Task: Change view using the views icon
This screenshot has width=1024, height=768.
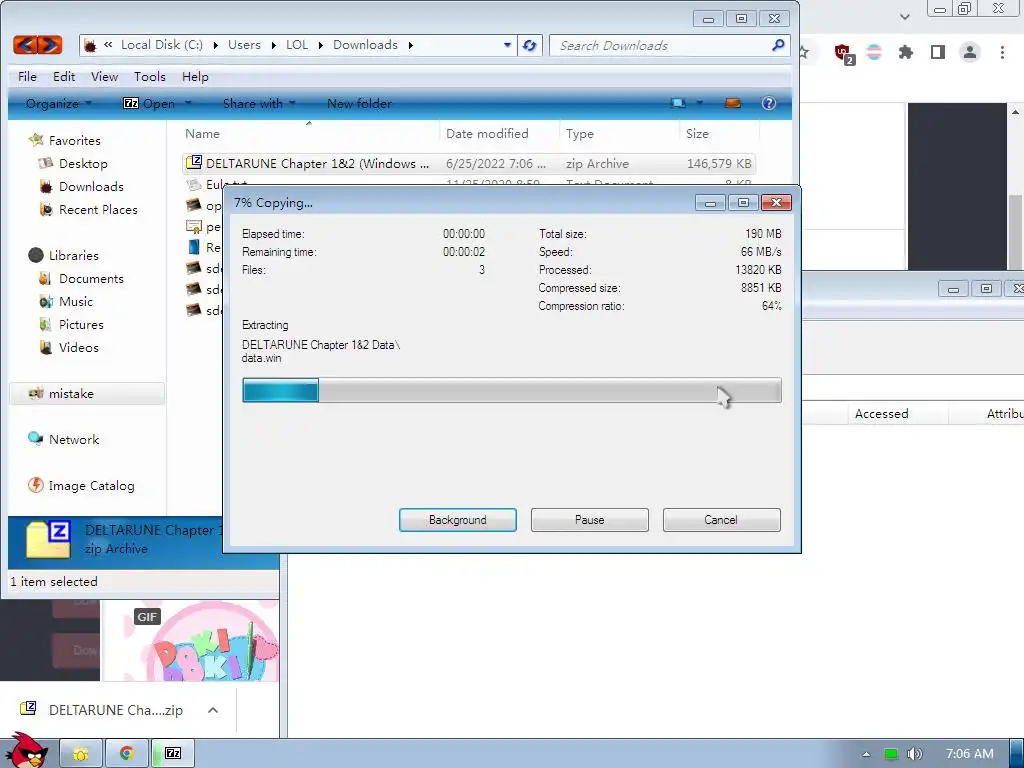Action: [x=679, y=103]
